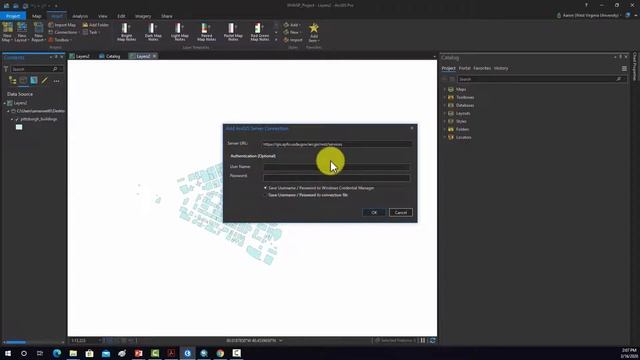The image size is (640, 360).
Task: Select List By Drawing Order icon
Action: (x=12, y=80)
